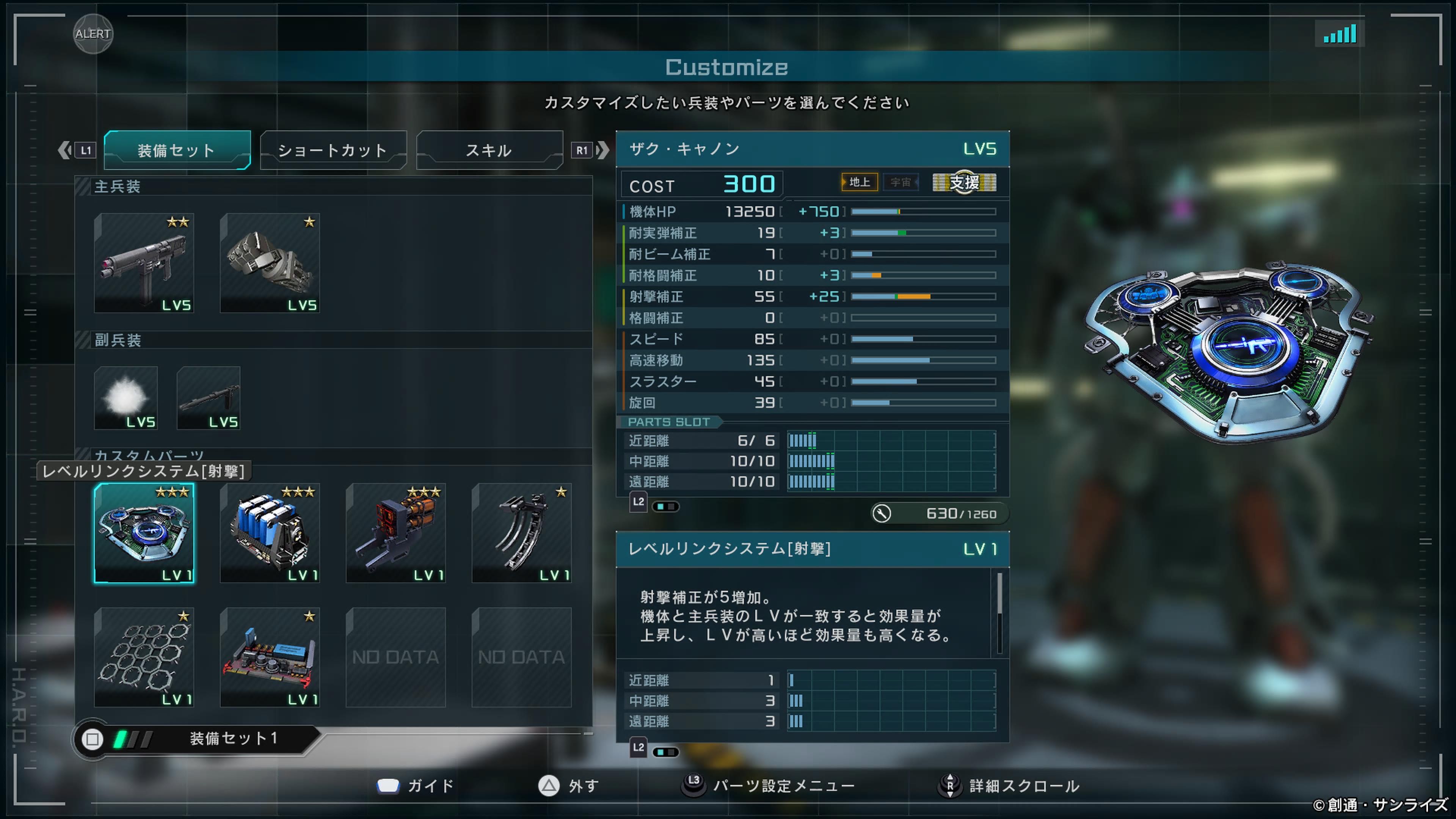Select the smoke burst sub-weapon icon
1456x819 pixels.
(x=126, y=398)
